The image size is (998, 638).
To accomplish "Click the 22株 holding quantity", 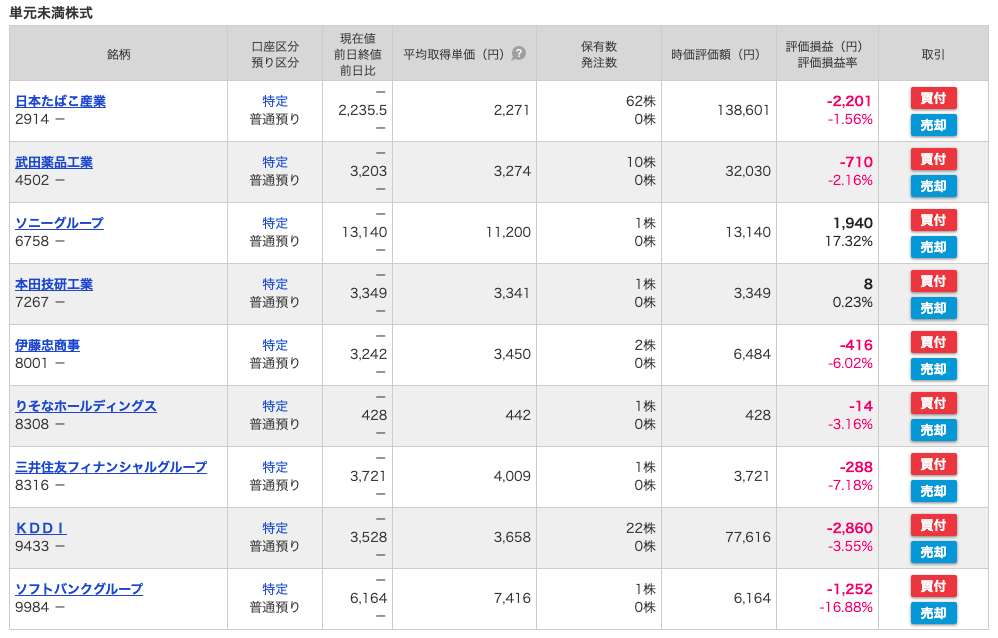I will (640, 528).
